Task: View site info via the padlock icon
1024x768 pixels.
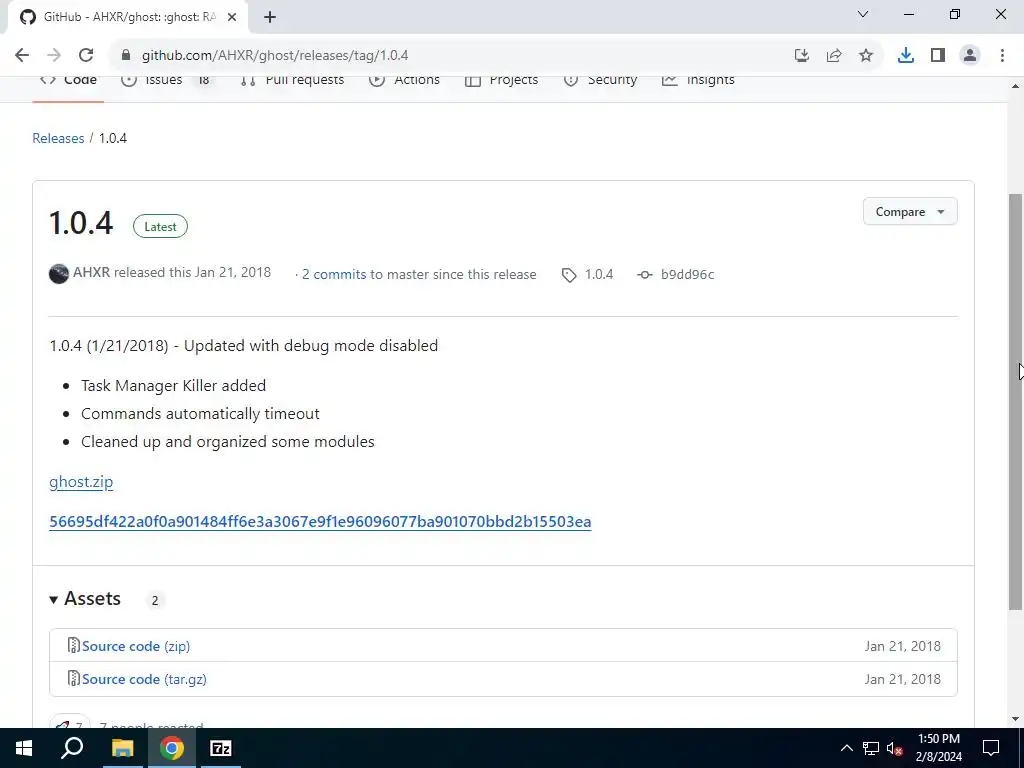Action: click(x=126, y=56)
